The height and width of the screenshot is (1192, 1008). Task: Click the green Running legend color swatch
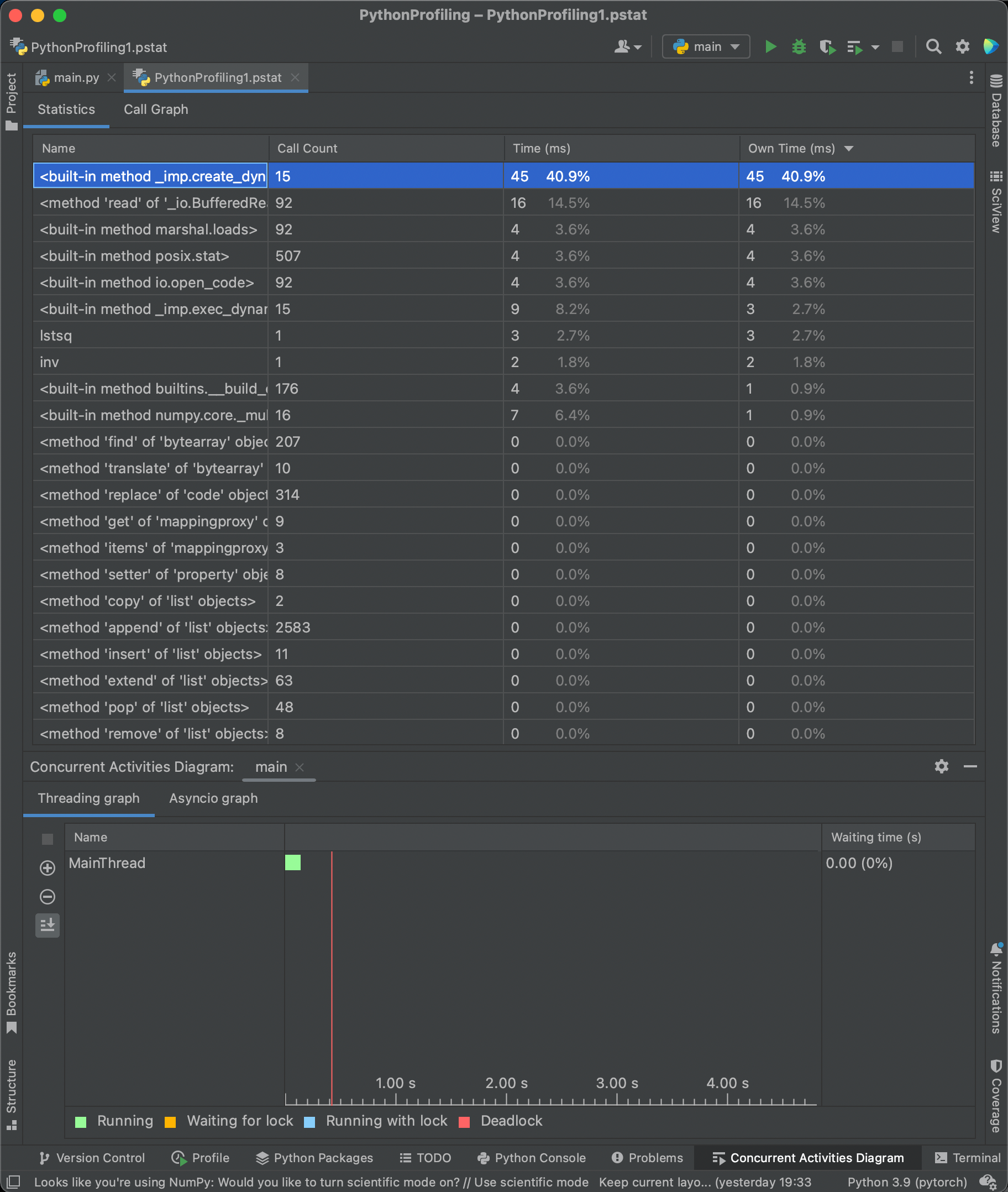pyautogui.click(x=80, y=1121)
